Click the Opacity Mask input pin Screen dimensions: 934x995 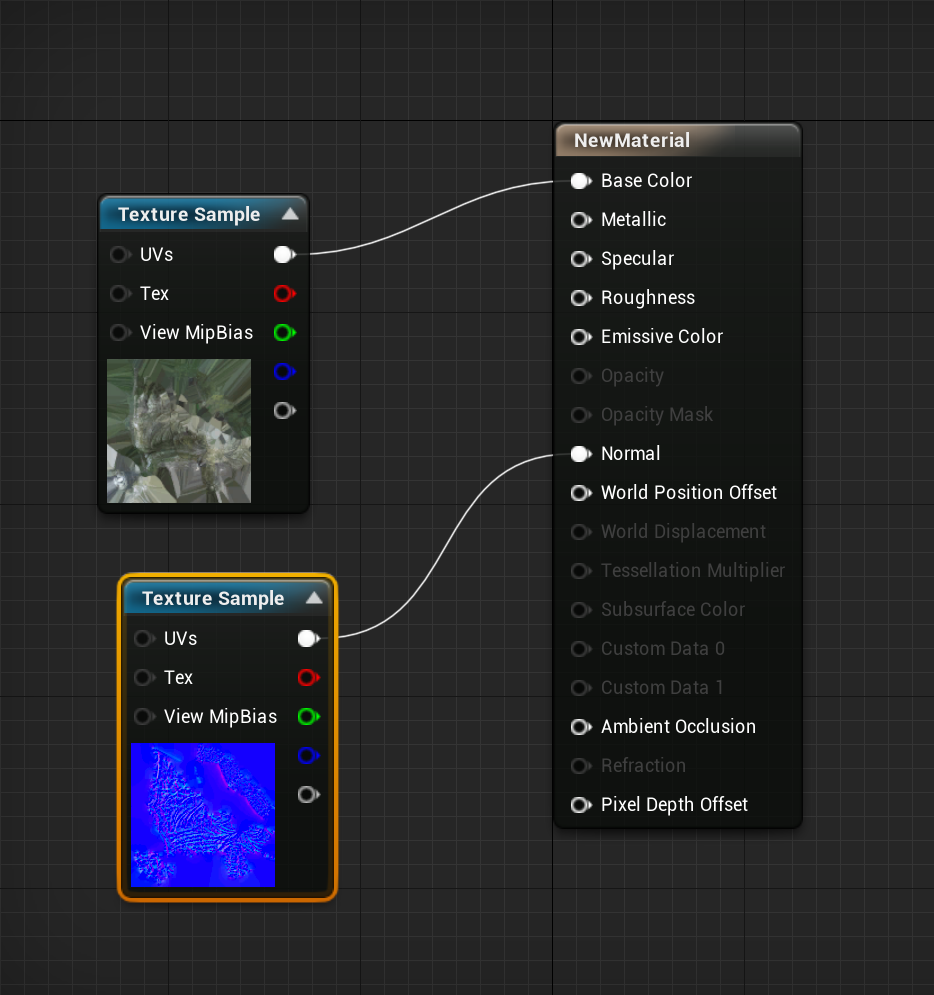581,415
